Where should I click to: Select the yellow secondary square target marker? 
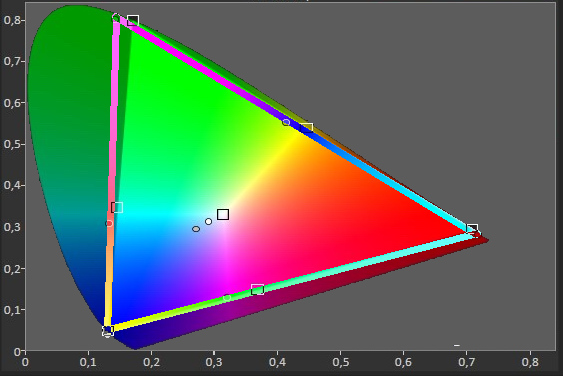pos(306,128)
